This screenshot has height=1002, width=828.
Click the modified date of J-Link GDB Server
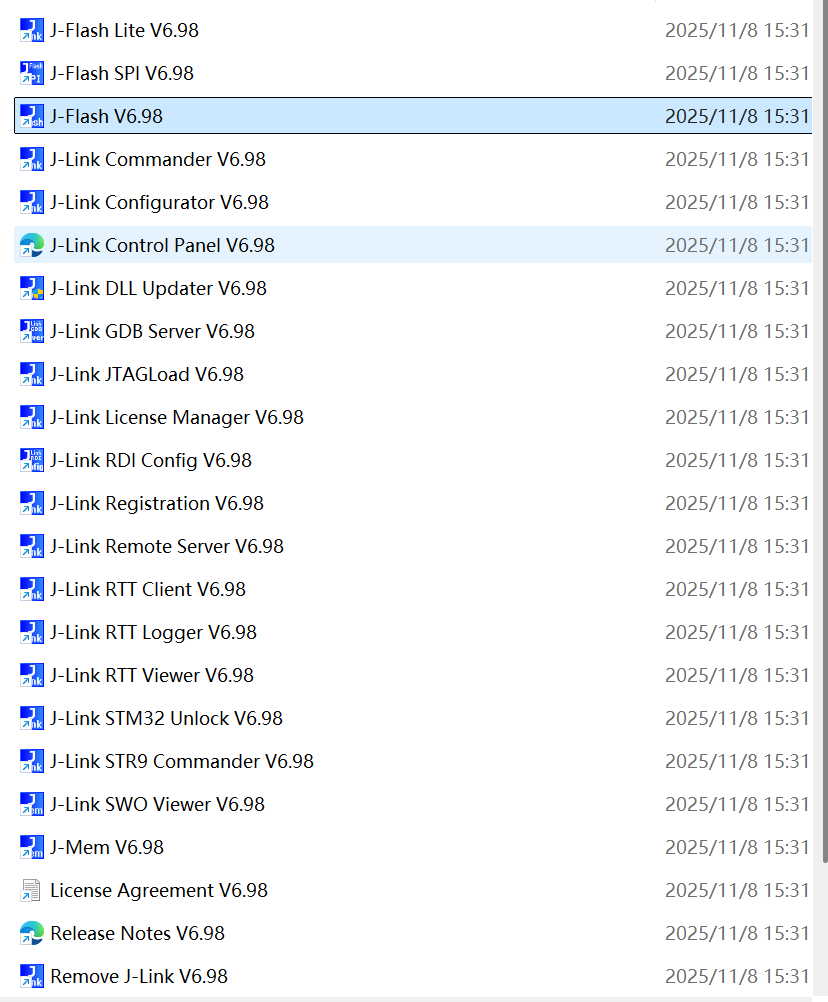tap(737, 331)
